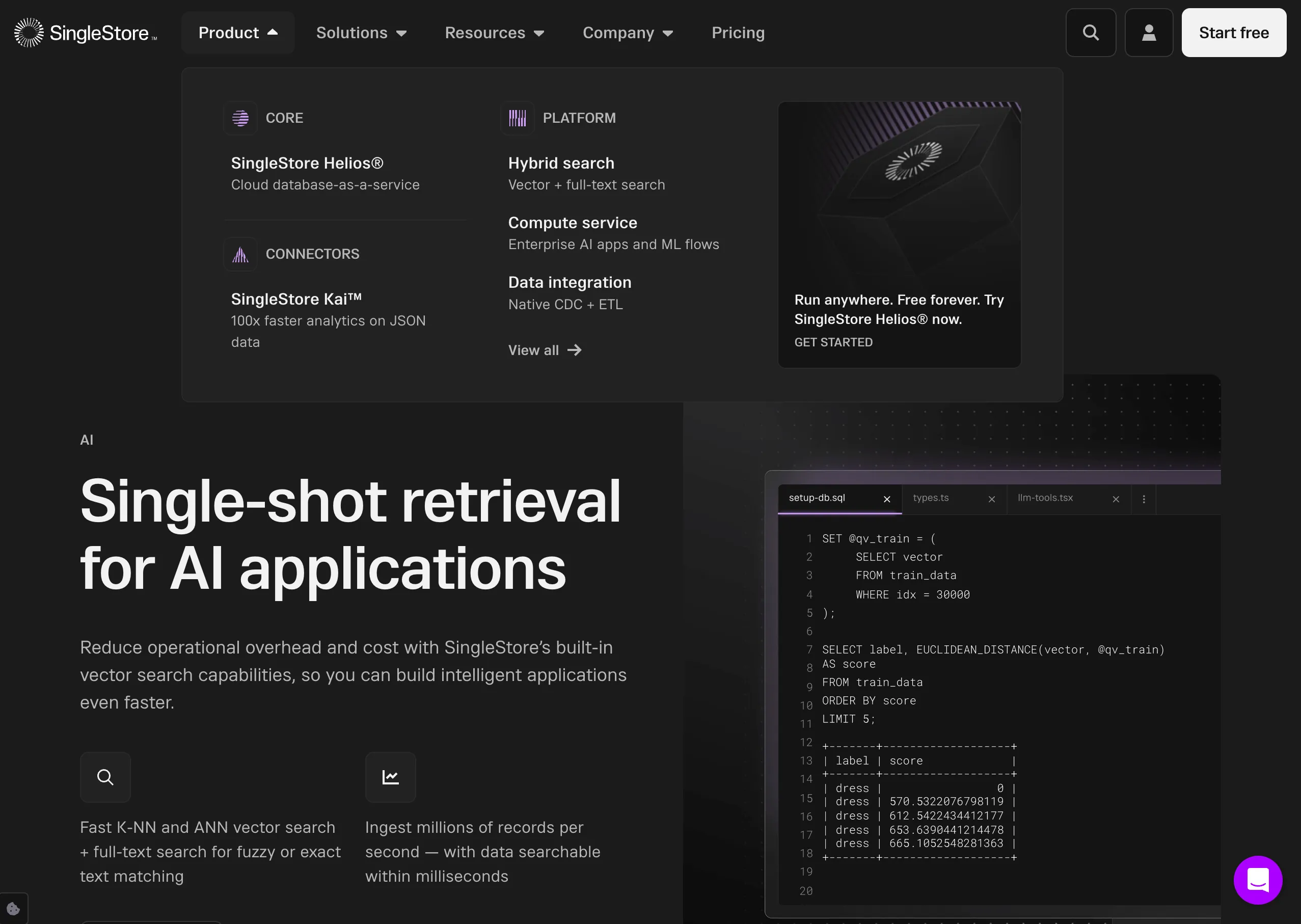Click the CORE section heading
Viewport: 1301px width, 924px height.
click(284, 118)
